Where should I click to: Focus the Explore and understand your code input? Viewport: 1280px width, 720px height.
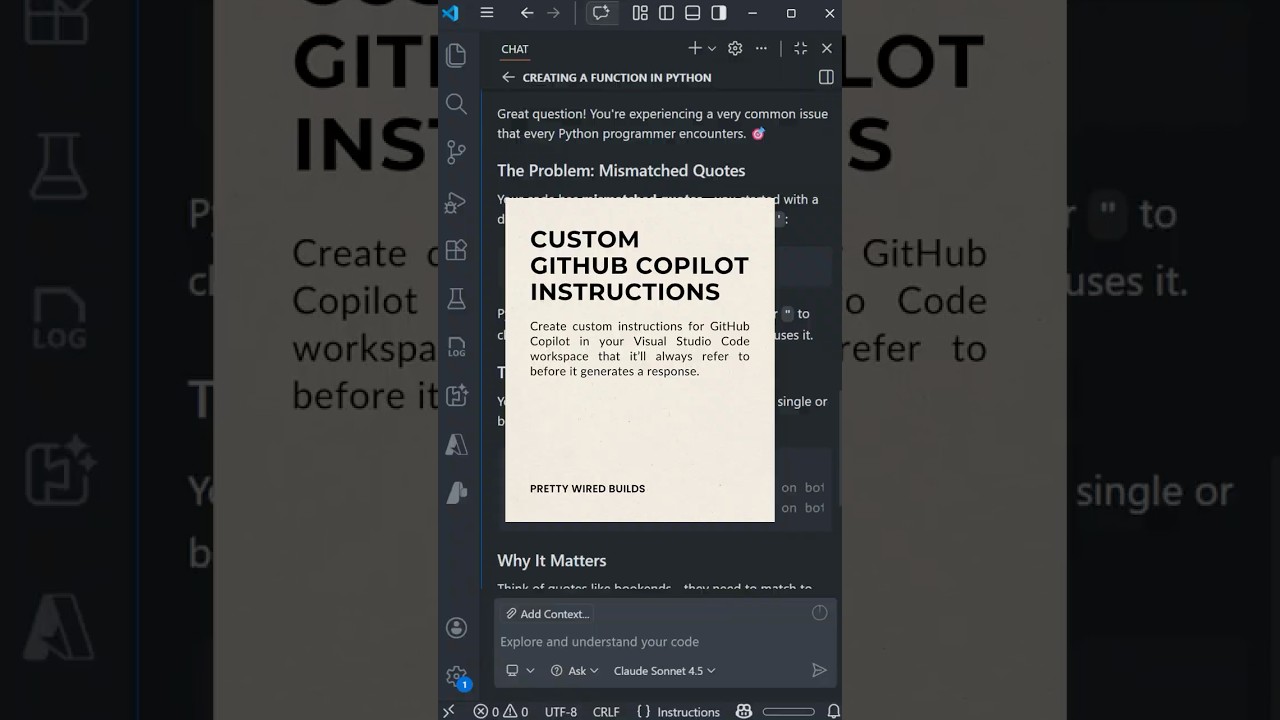pos(665,642)
